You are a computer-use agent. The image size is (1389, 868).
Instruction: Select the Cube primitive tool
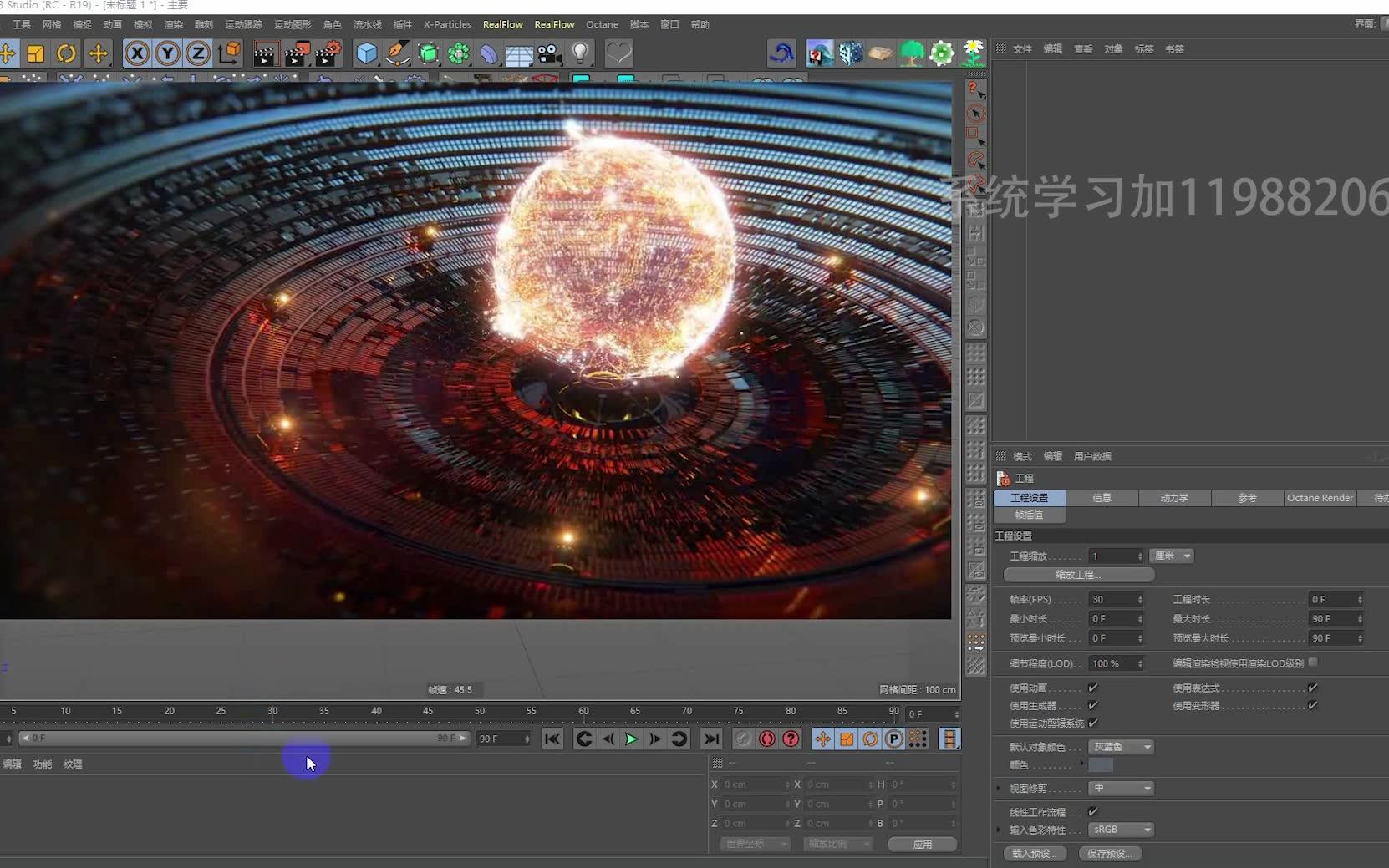click(367, 53)
